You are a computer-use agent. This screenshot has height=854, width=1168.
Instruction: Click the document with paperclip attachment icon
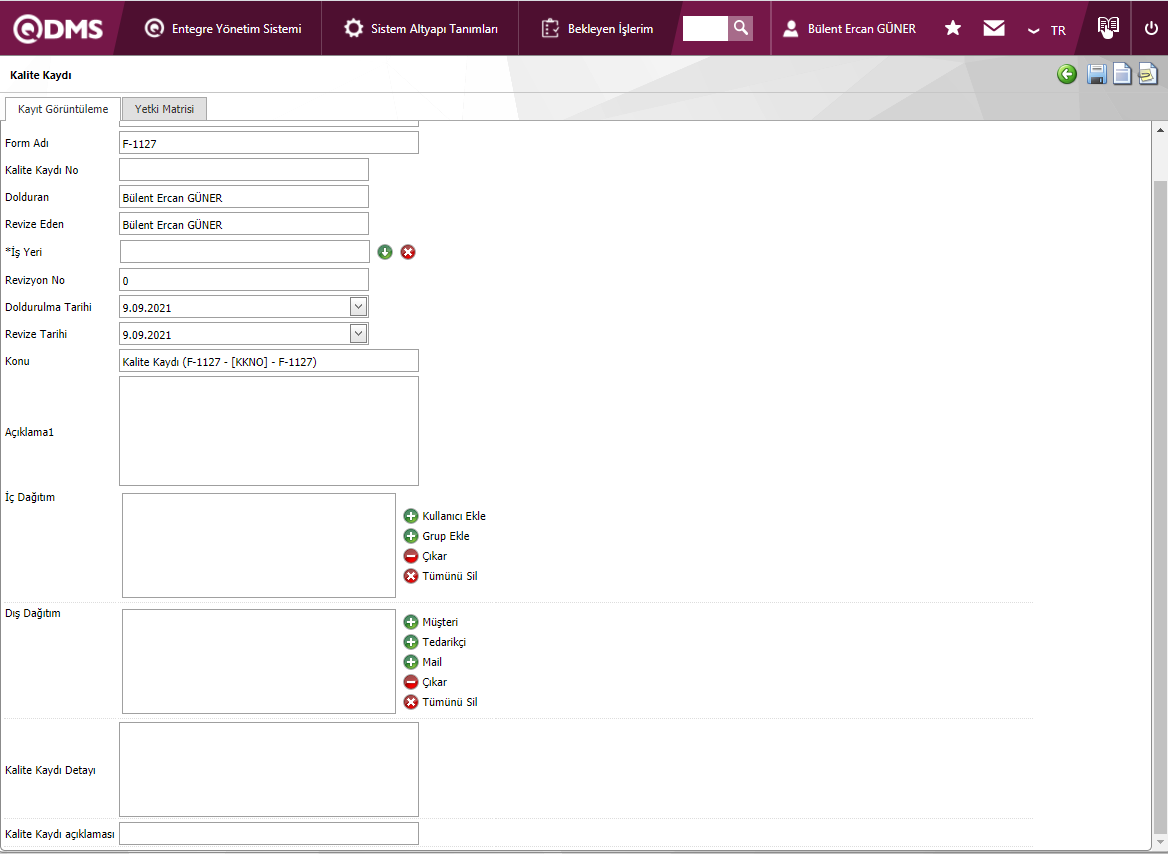pos(1147,74)
